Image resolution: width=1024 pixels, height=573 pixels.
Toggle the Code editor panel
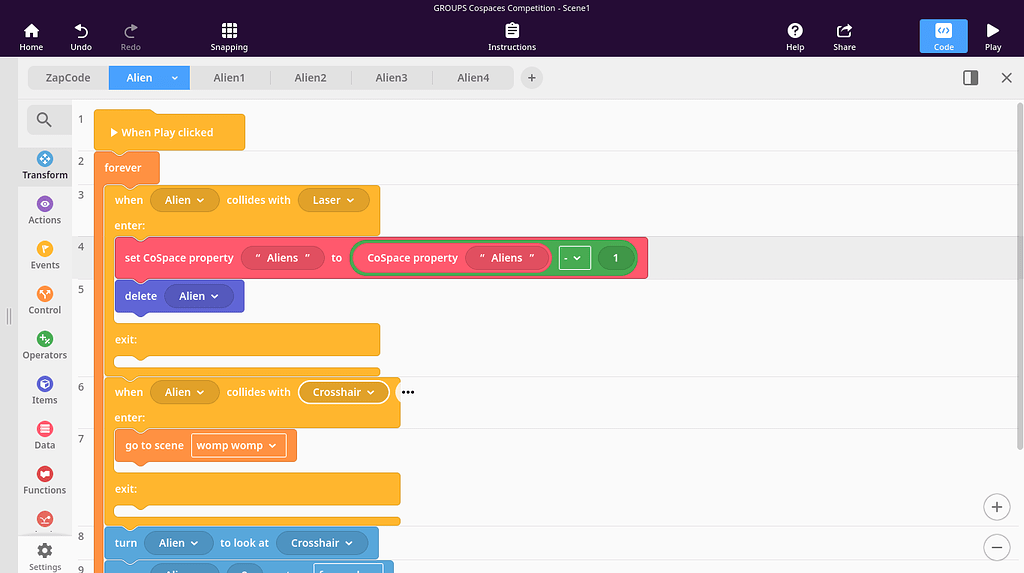[x=943, y=36]
